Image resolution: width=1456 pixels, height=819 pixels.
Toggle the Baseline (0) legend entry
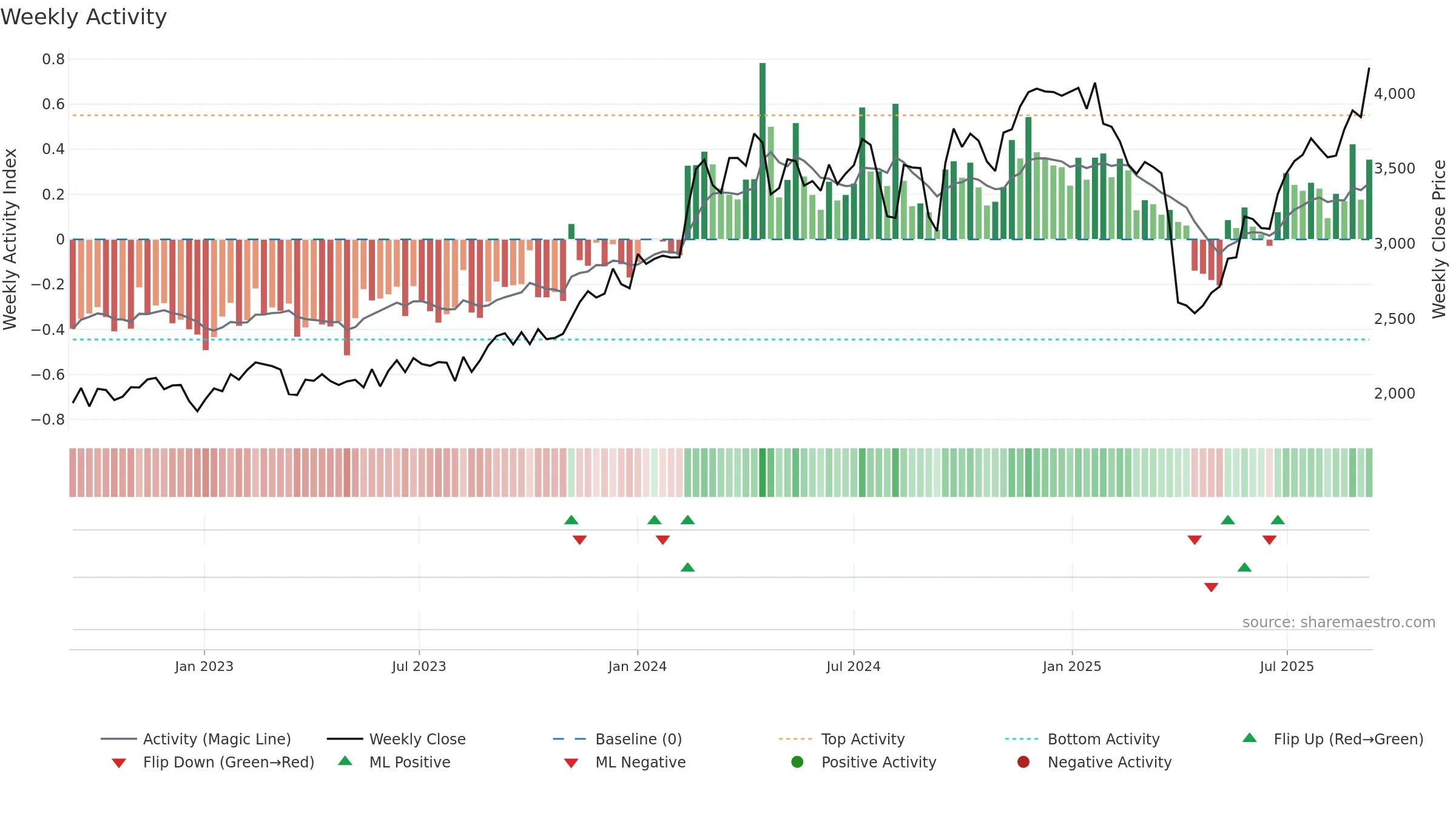tap(618, 739)
